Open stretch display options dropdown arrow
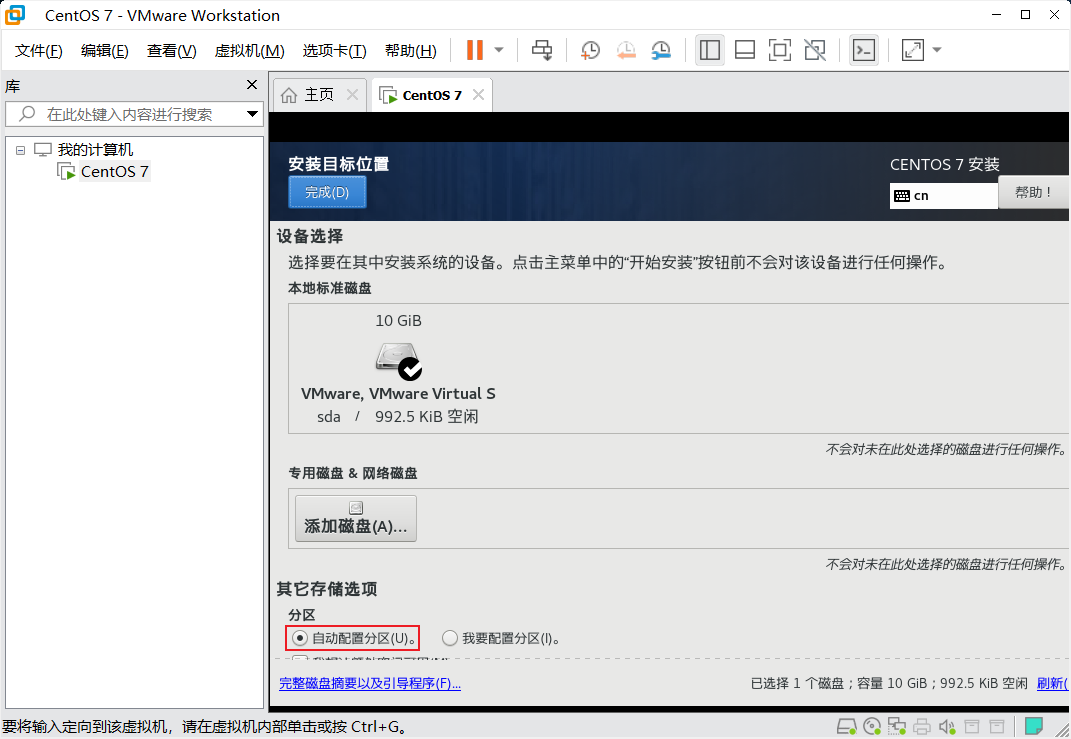This screenshot has width=1071, height=739. pos(937,50)
